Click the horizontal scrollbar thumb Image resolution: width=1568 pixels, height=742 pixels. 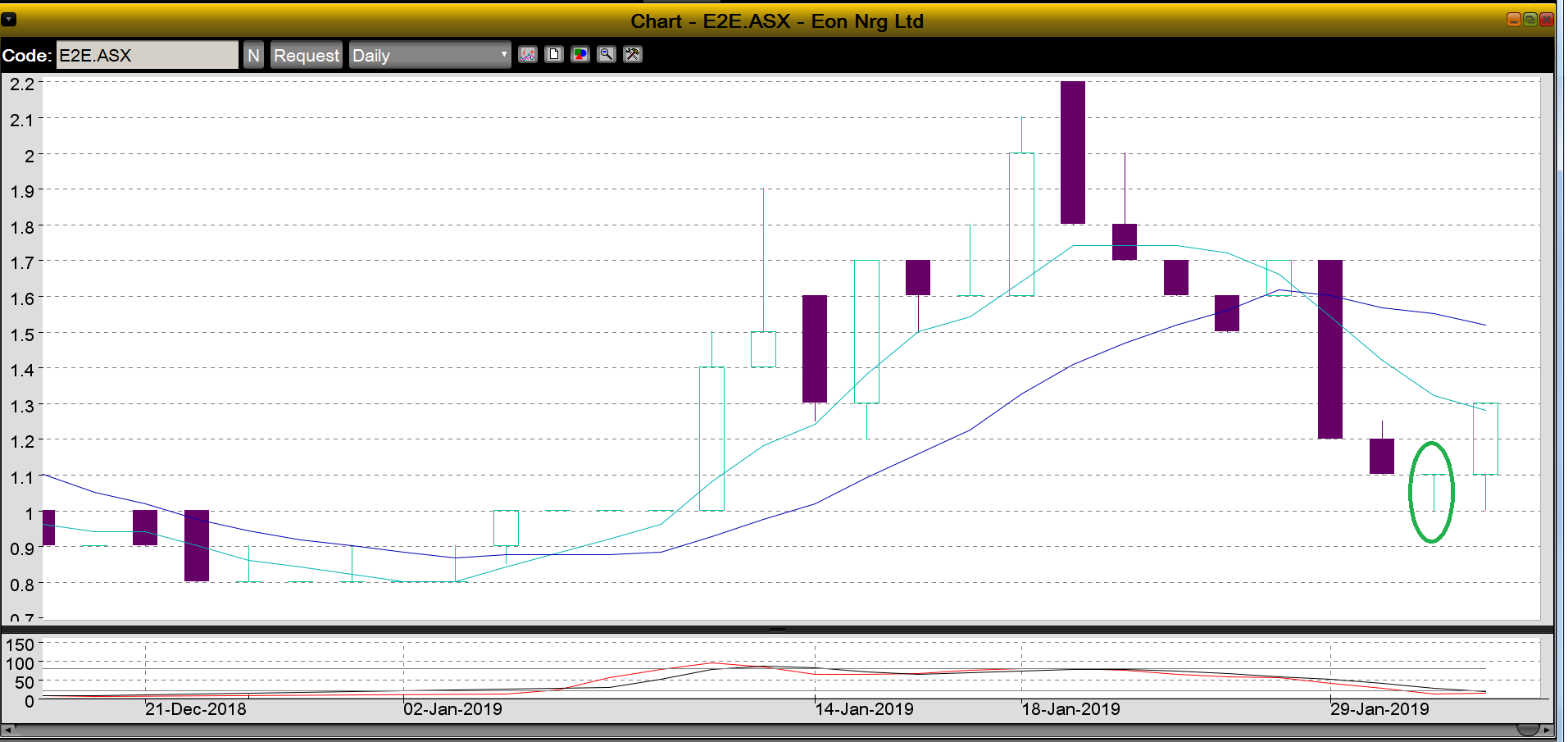[x=1528, y=729]
